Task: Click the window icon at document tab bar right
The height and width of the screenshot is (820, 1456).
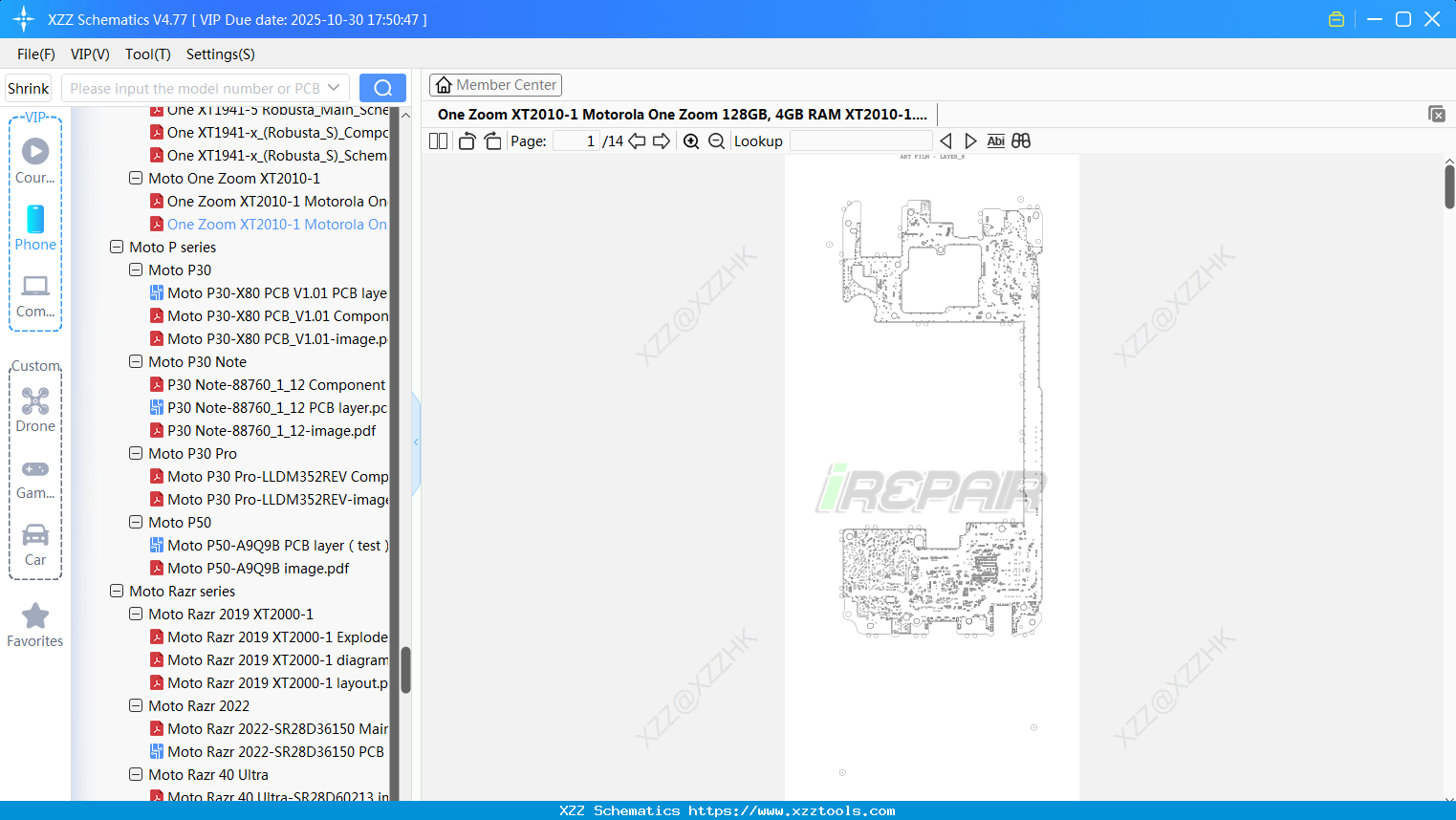Action: point(1437,114)
